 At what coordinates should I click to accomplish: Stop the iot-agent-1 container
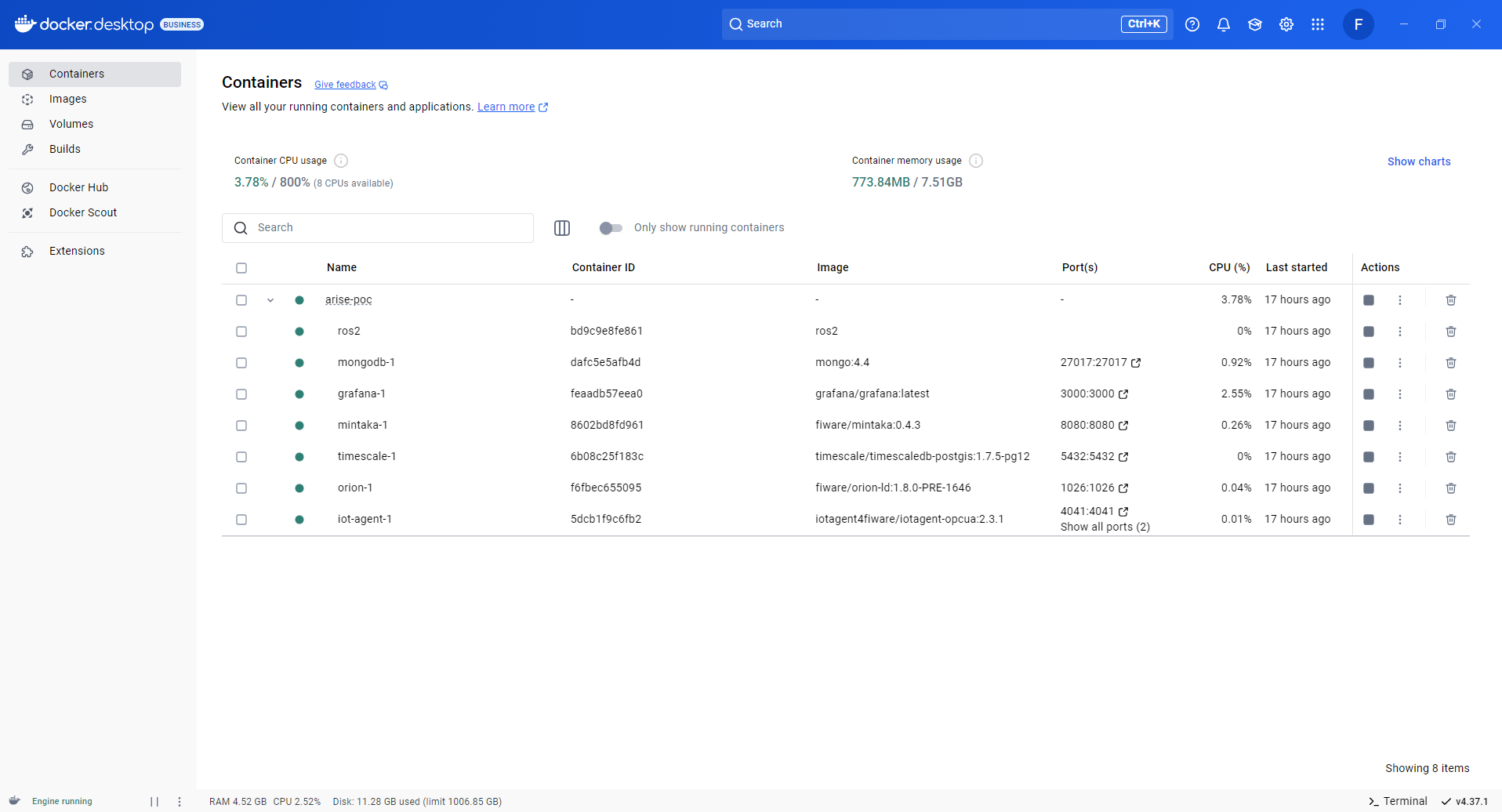coord(1369,520)
